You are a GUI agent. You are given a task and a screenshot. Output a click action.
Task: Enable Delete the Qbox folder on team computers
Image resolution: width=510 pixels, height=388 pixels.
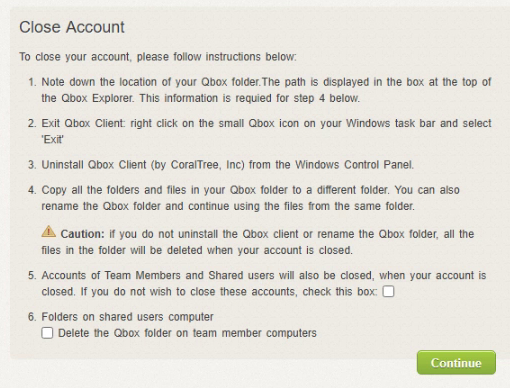pyautogui.click(x=47, y=333)
